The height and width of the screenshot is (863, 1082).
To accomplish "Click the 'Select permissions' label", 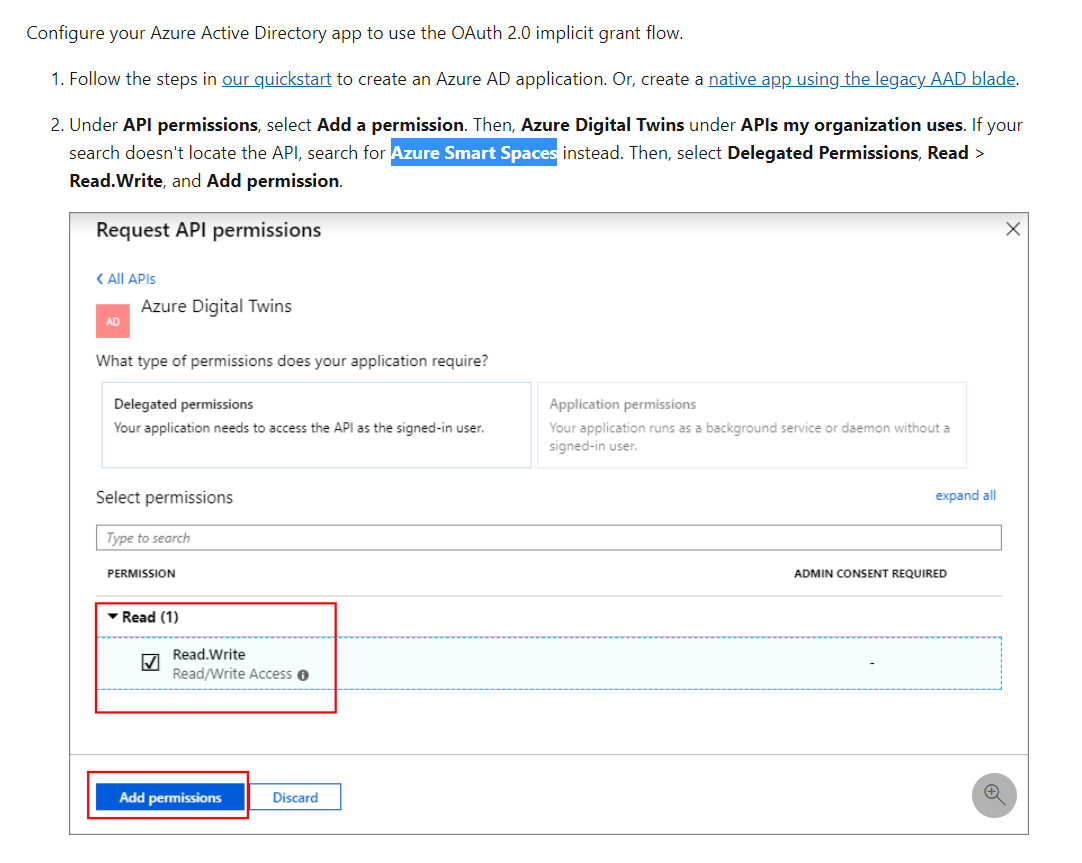I will click(164, 497).
